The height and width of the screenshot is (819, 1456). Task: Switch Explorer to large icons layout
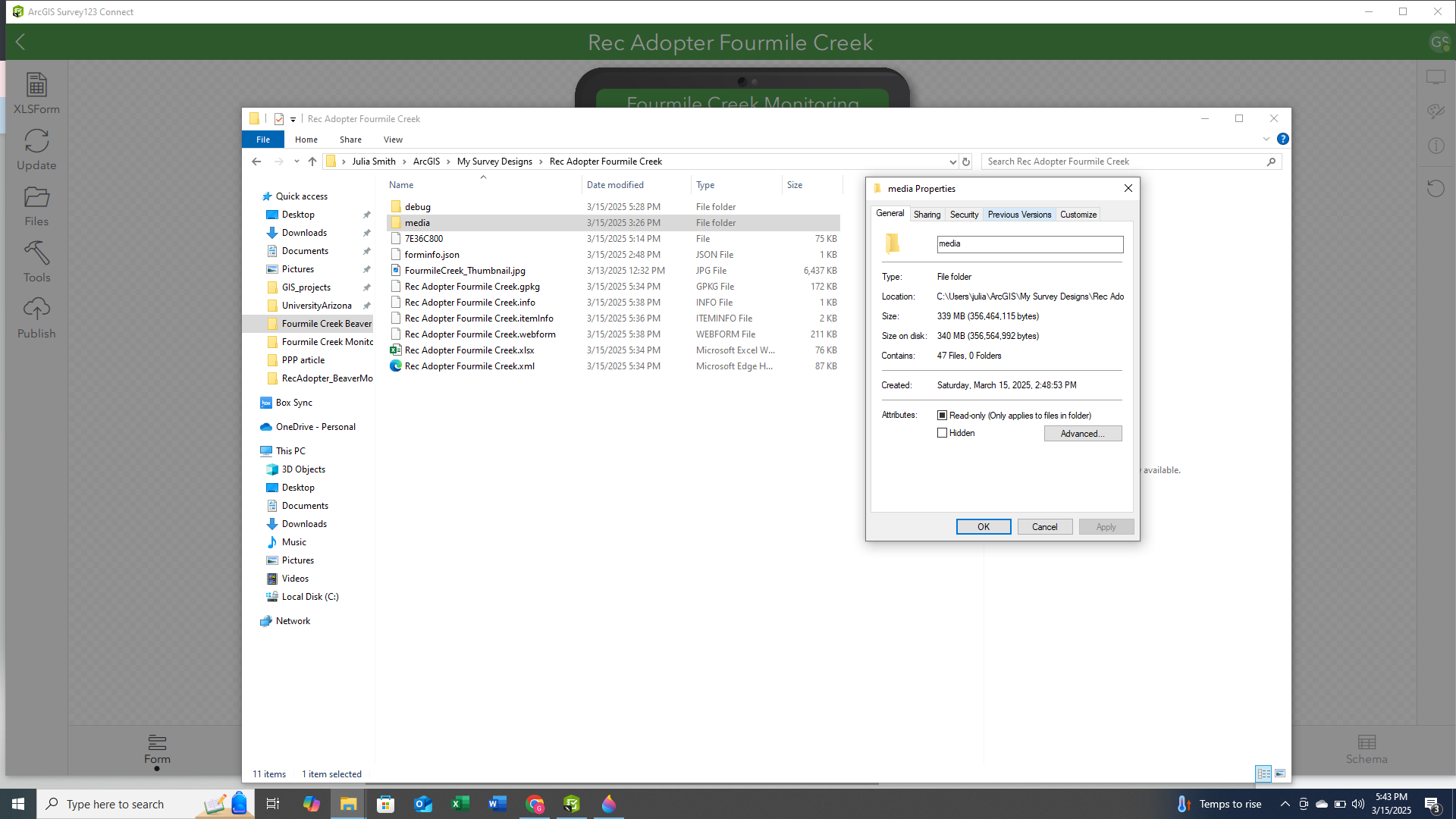click(1280, 773)
